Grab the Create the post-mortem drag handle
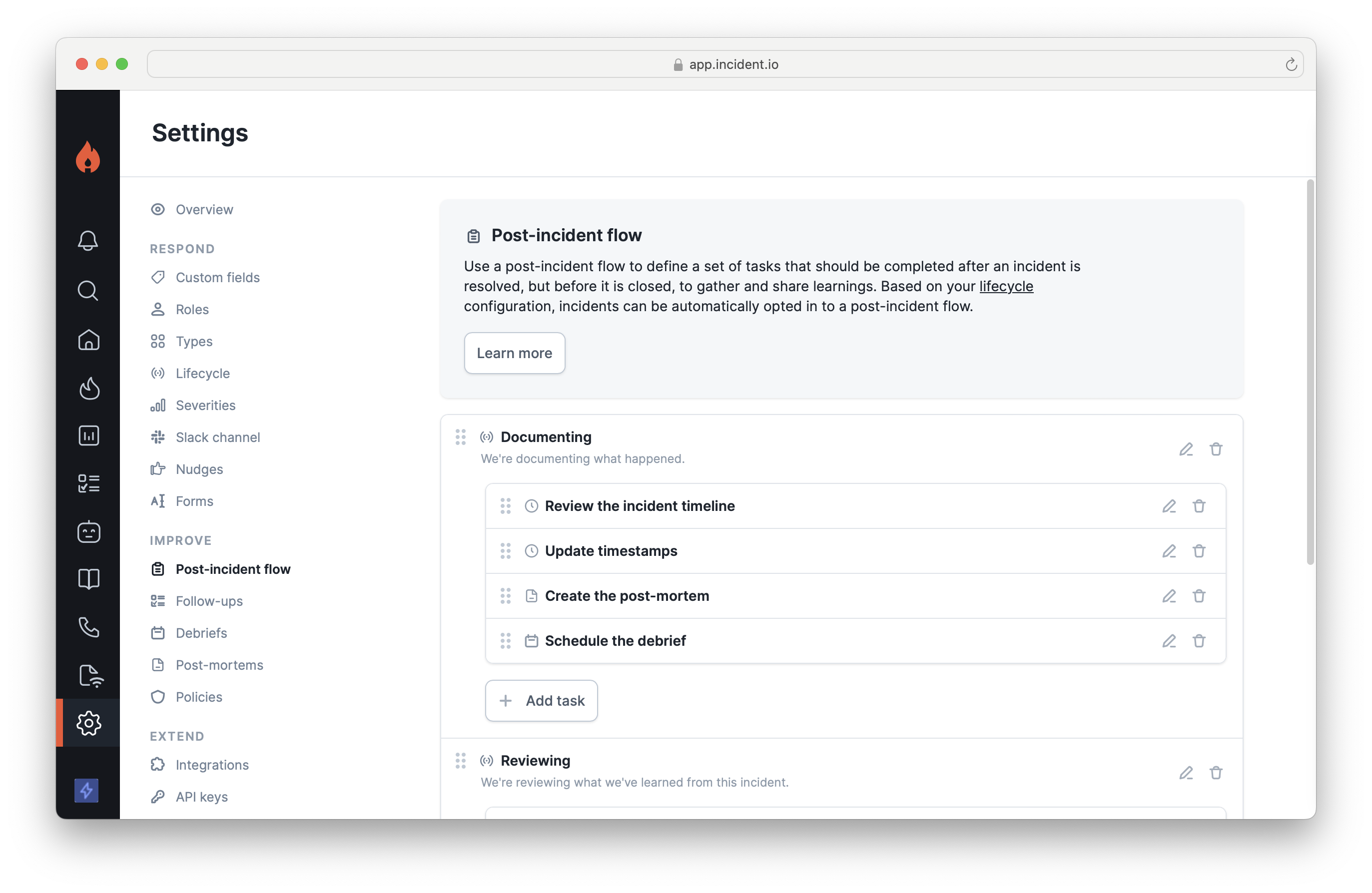This screenshot has width=1372, height=893. (506, 596)
